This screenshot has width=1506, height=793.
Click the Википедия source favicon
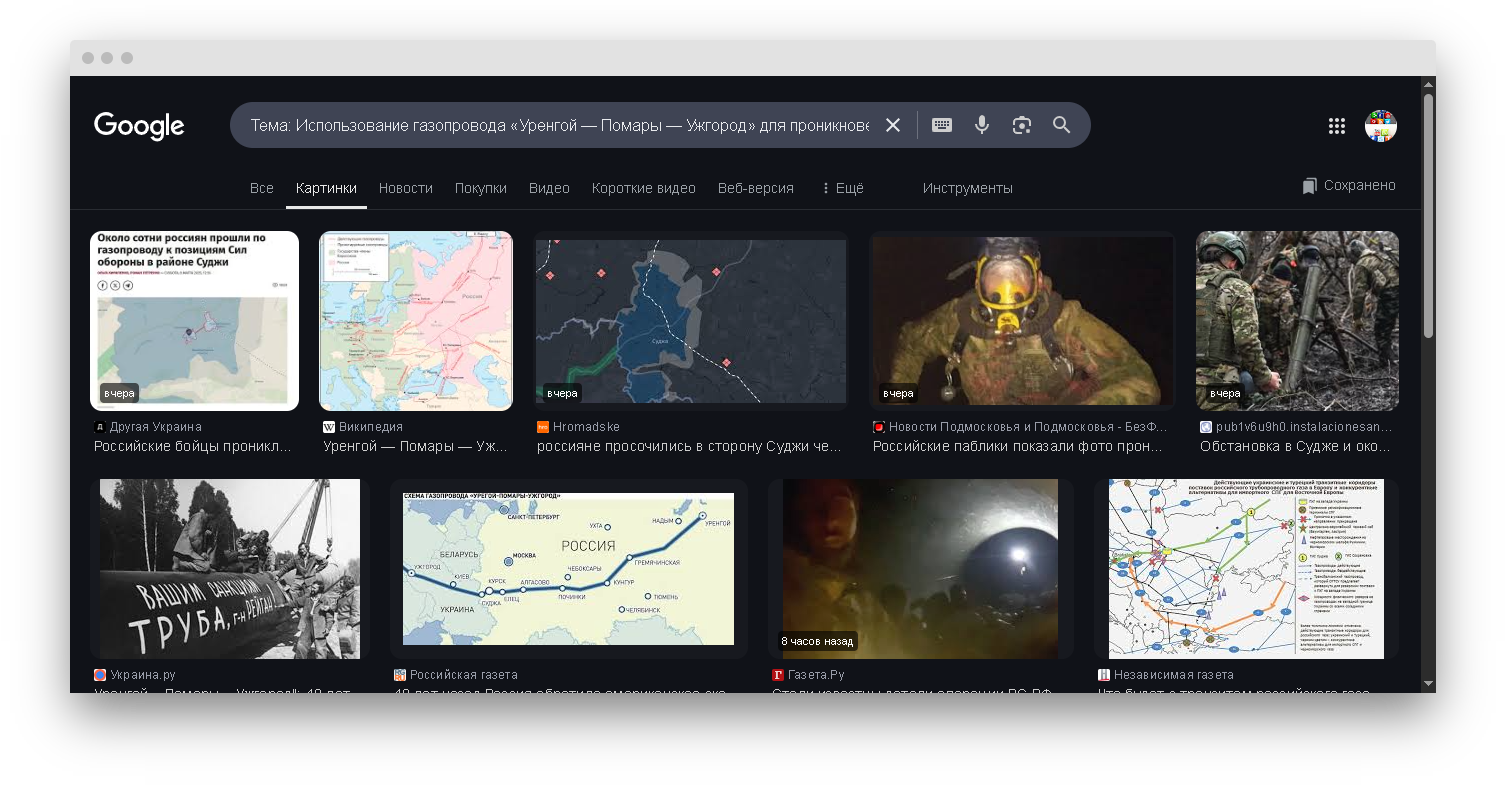click(329, 427)
